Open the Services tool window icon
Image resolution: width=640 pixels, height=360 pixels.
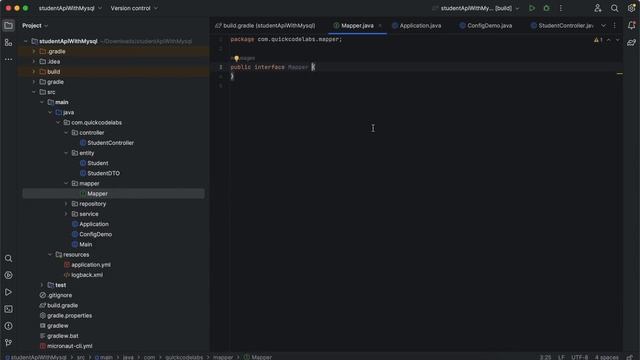pyautogui.click(x=8, y=275)
